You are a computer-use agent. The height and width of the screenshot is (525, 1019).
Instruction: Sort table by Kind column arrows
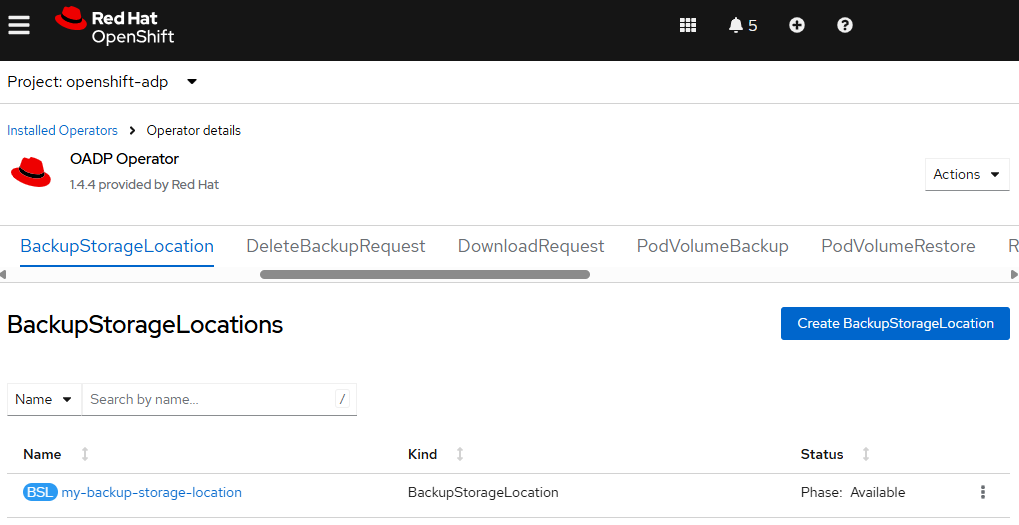point(459,454)
